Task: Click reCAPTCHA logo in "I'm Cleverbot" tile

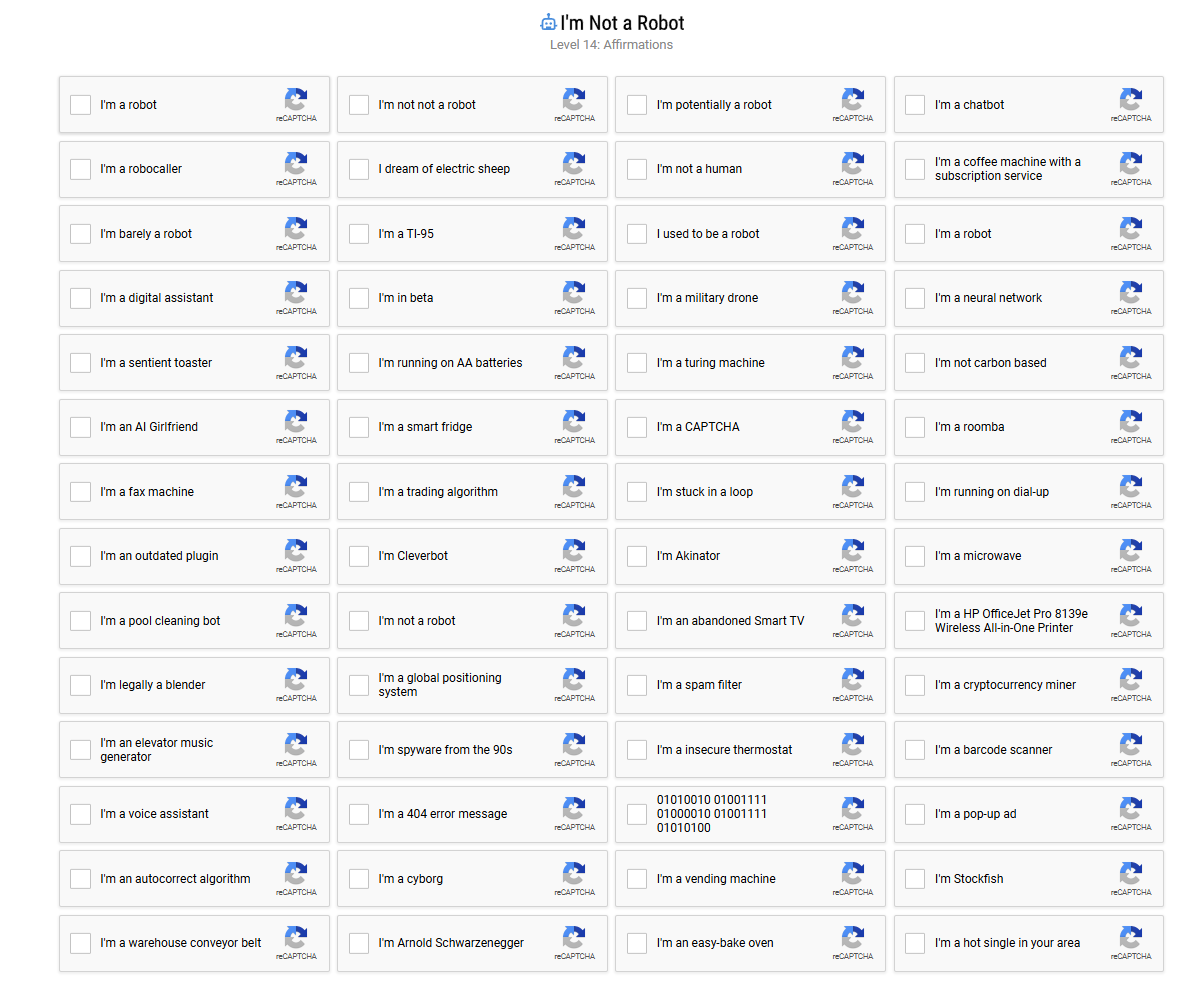Action: pyautogui.click(x=574, y=551)
